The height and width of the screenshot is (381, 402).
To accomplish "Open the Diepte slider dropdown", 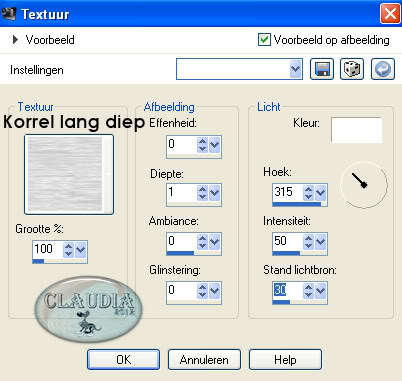I will (x=214, y=193).
